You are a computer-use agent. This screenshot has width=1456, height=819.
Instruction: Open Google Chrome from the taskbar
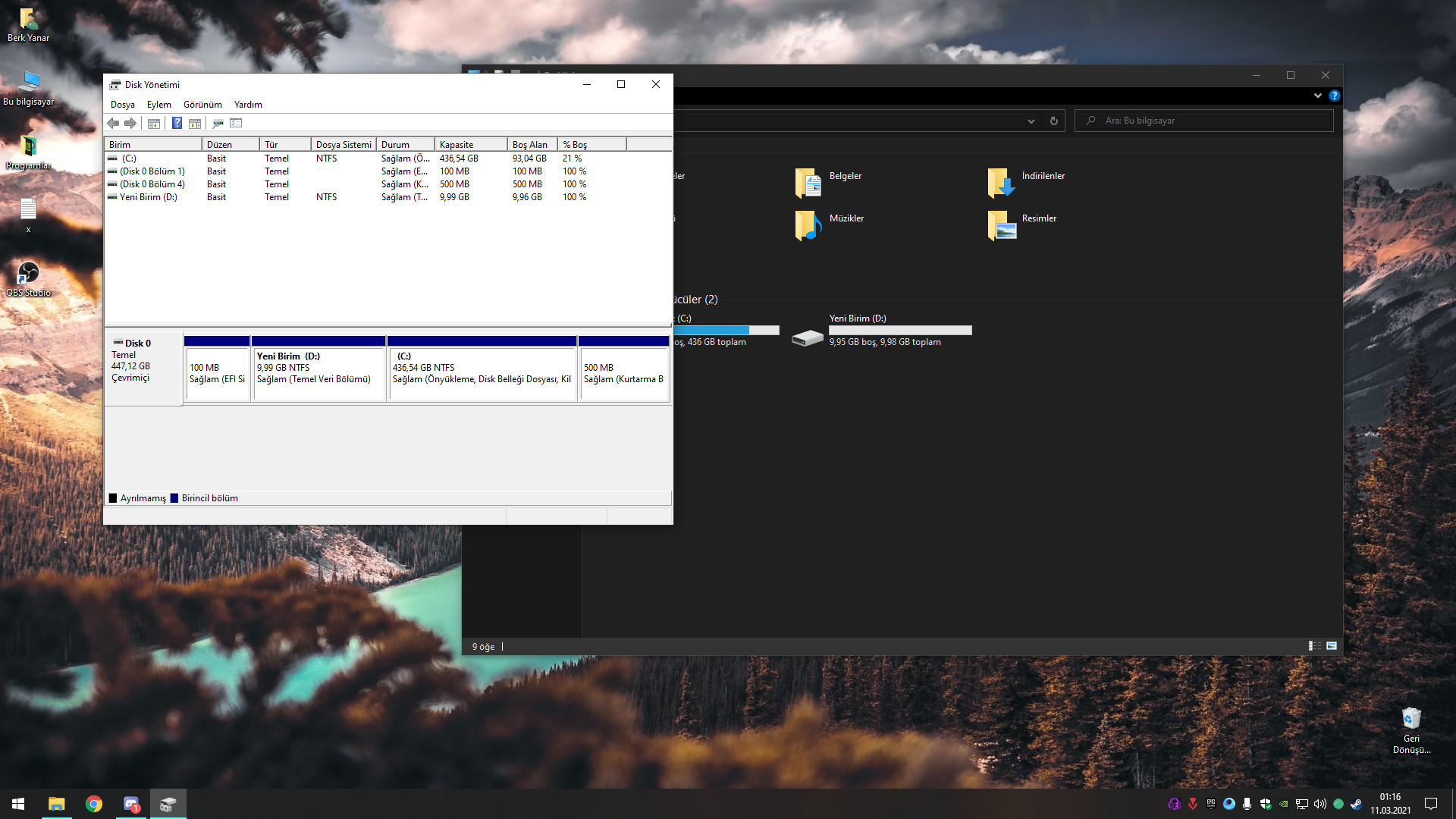click(94, 804)
